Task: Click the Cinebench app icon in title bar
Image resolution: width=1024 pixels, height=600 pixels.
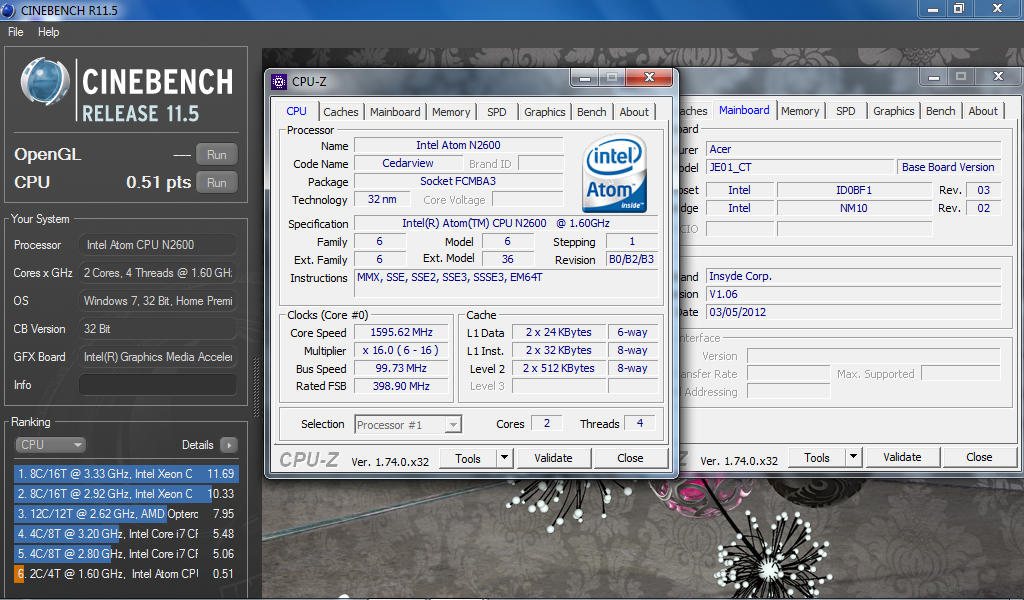Action: pos(7,10)
